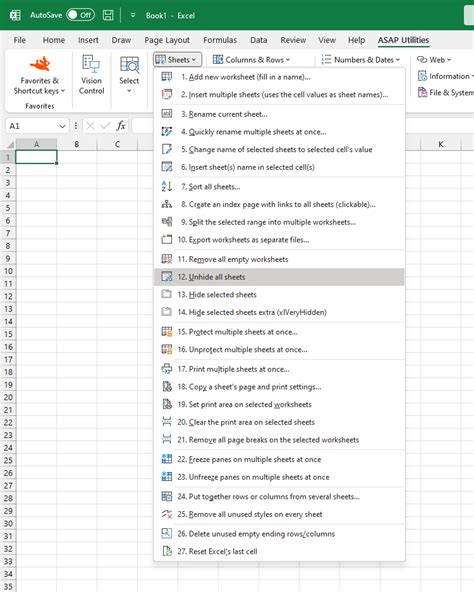This screenshot has height=592, width=474.
Task: Click the Reset Excel's last cell icon
Action: point(167,551)
